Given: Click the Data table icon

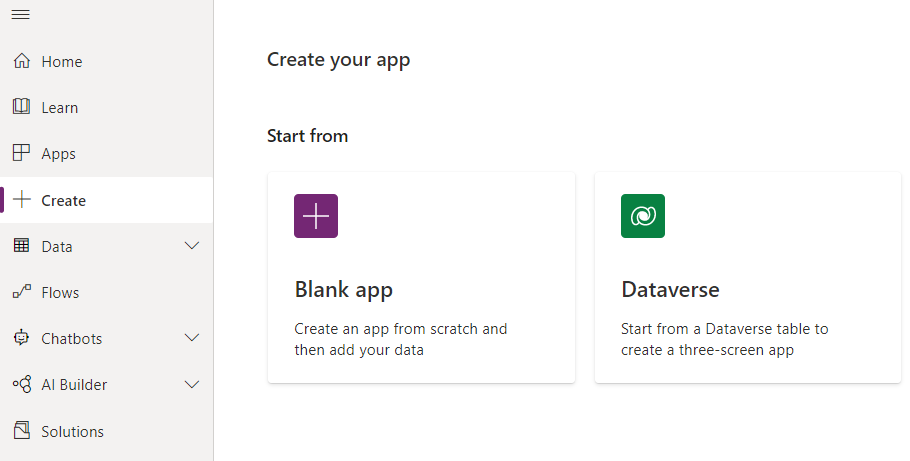Looking at the screenshot, I should point(21,246).
